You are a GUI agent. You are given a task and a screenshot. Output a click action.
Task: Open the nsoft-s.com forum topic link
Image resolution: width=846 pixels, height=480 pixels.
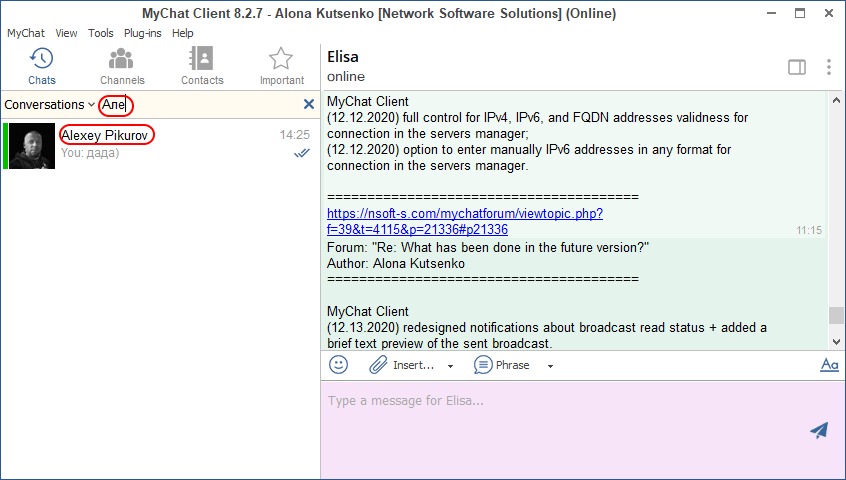465,221
